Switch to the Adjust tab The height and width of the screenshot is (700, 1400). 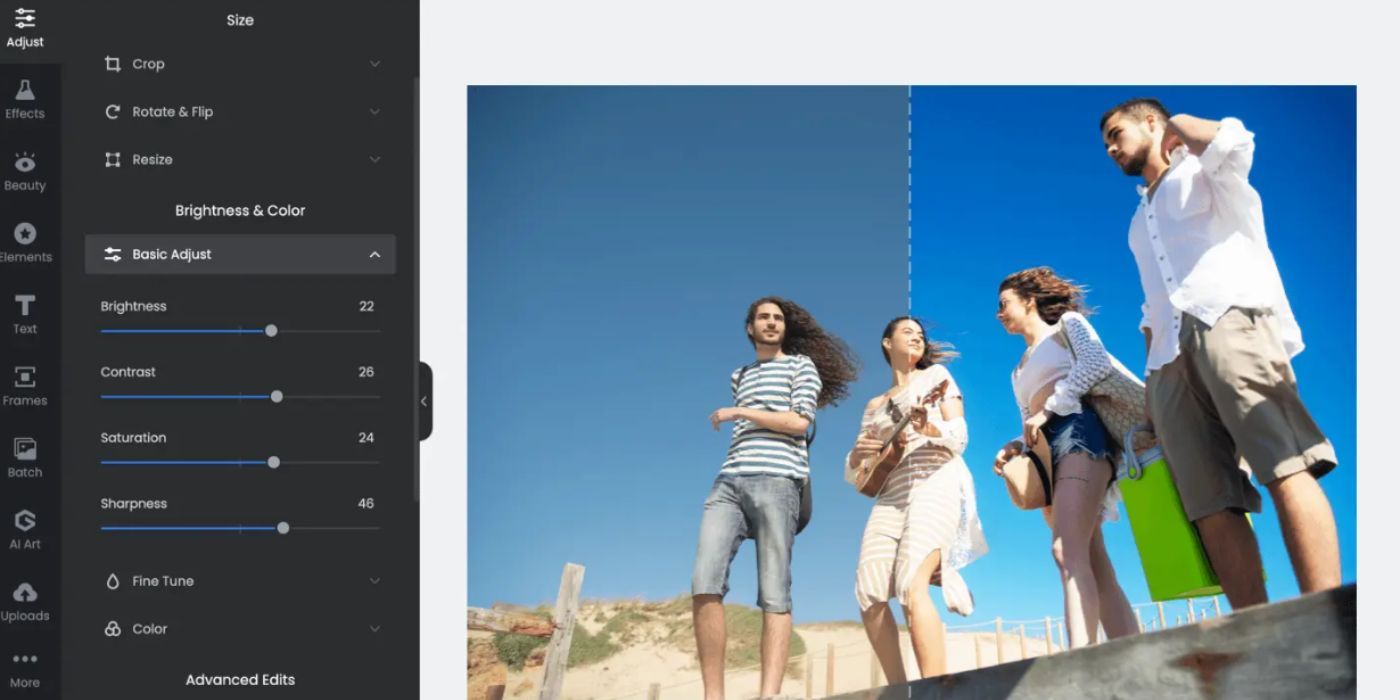click(x=25, y=26)
